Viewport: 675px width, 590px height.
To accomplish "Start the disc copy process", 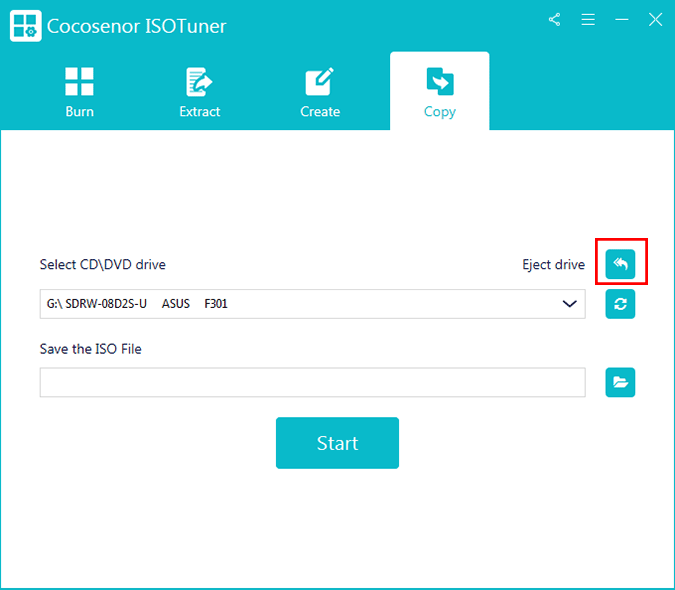I will coord(338,443).
